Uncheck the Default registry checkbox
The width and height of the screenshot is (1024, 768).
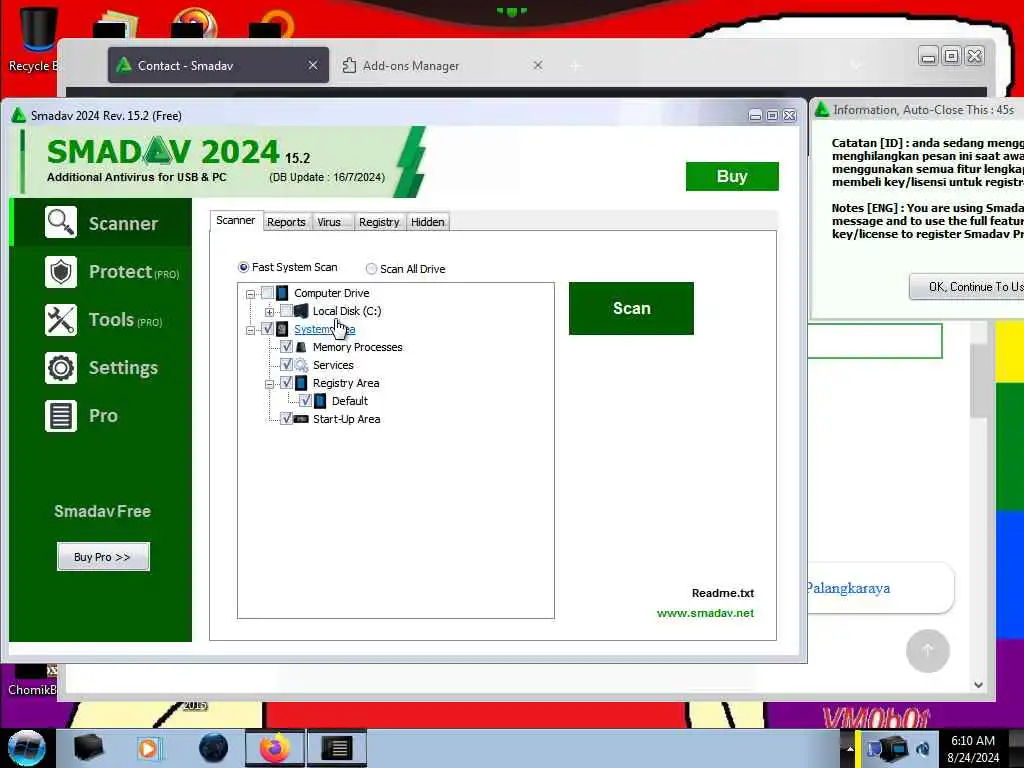tap(305, 400)
